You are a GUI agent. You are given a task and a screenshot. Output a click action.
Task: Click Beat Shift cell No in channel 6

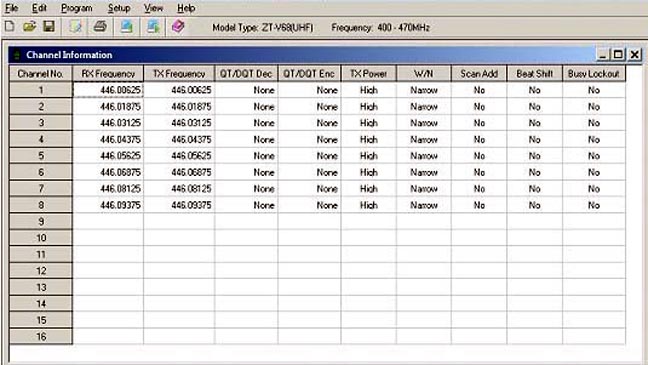pyautogui.click(x=534, y=172)
